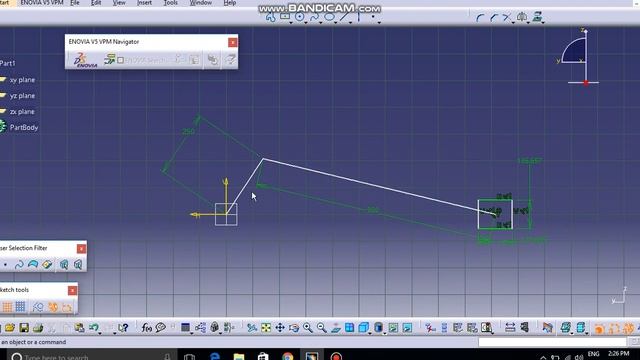Toggle Dimensional Constraints in Sketch tools
Viewport: 640px width, 360px height.
[67, 307]
